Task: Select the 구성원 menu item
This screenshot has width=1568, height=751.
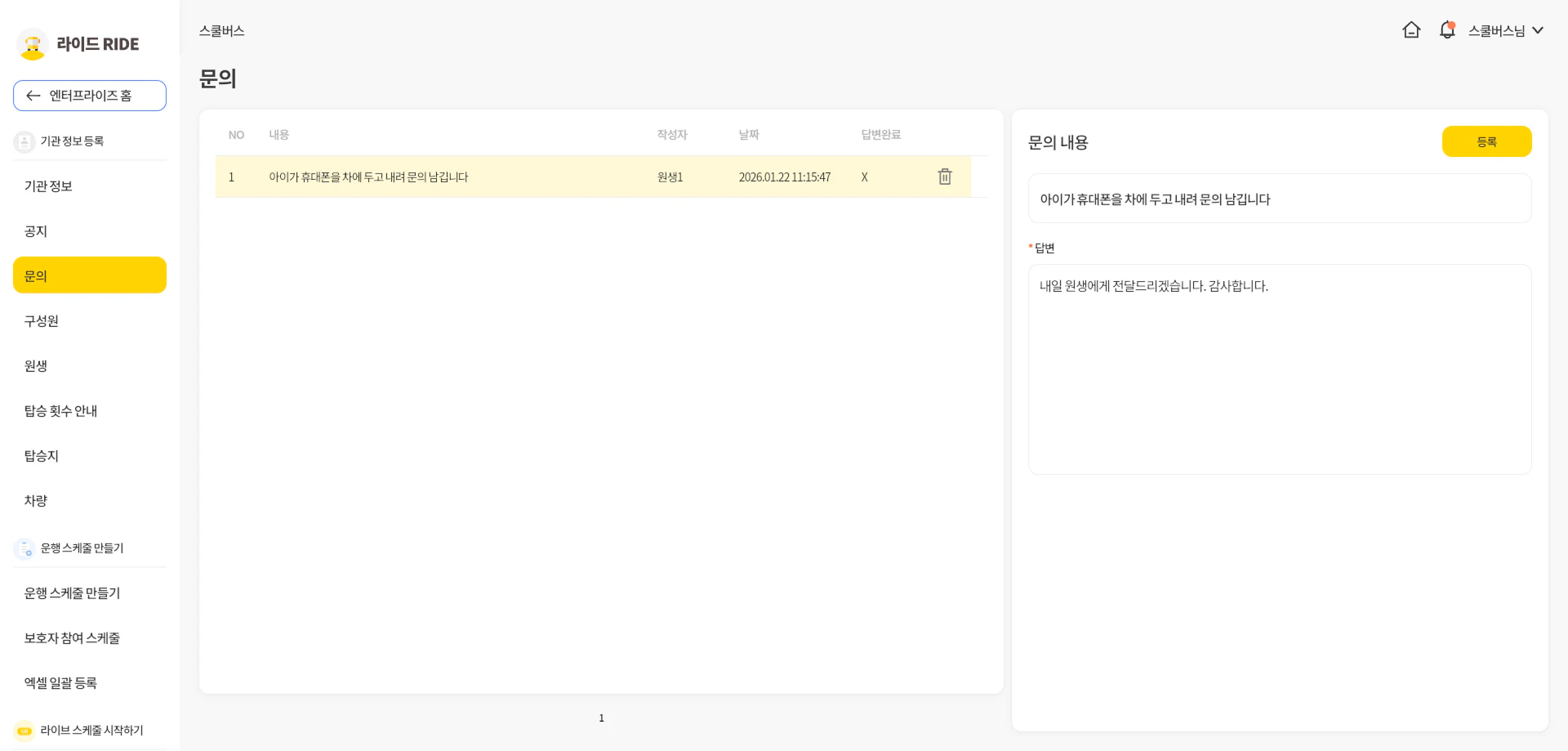Action: 42,321
